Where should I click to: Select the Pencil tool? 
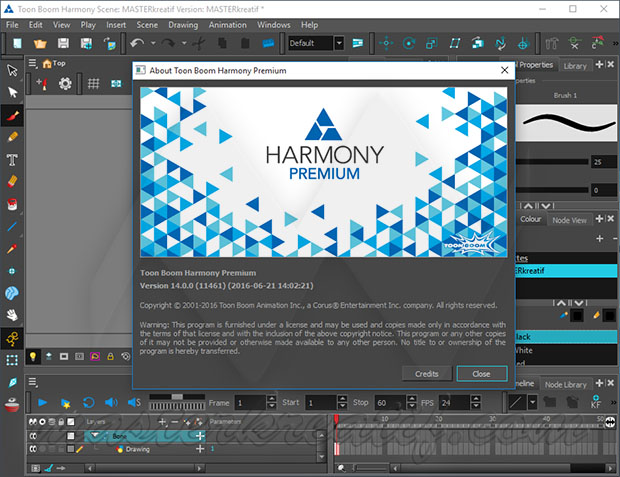12,137
